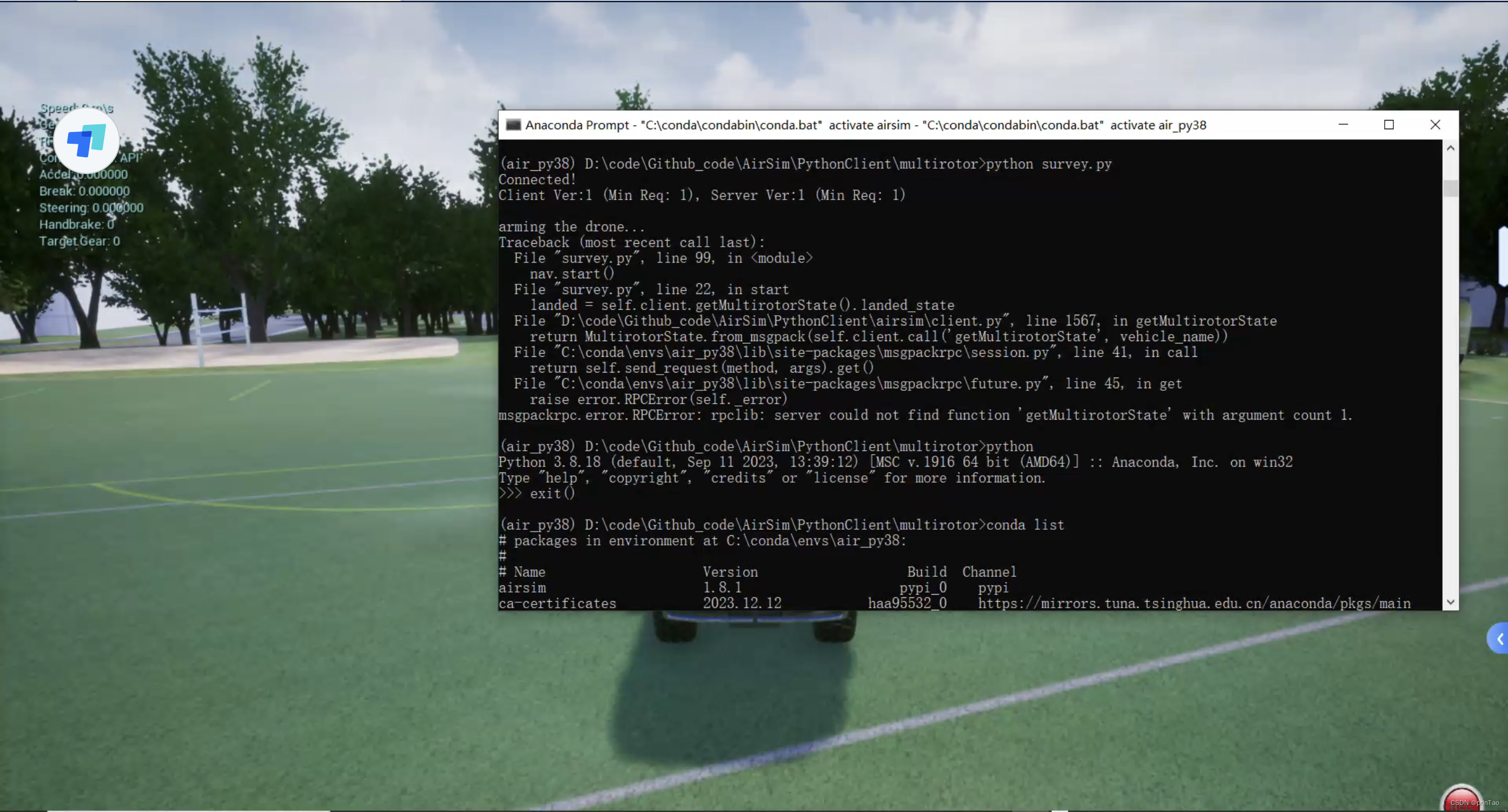Click the Target Gear HUD readout
The height and width of the screenshot is (812, 1508).
(x=79, y=241)
